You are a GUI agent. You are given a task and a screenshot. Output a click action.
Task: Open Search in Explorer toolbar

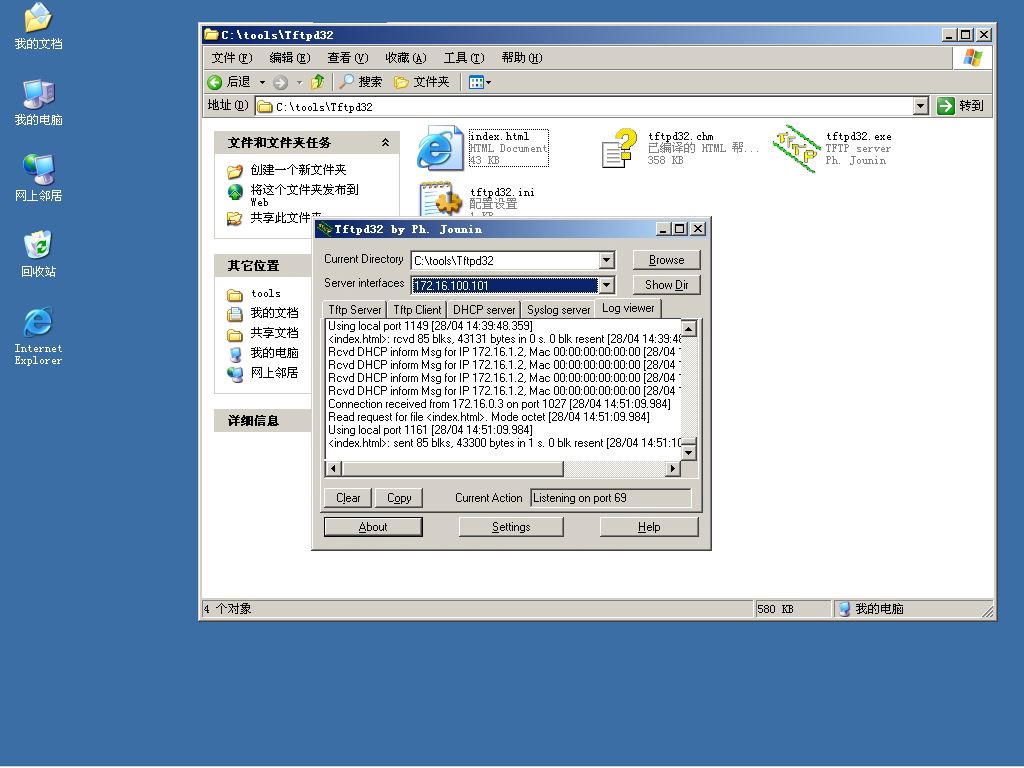tap(360, 82)
